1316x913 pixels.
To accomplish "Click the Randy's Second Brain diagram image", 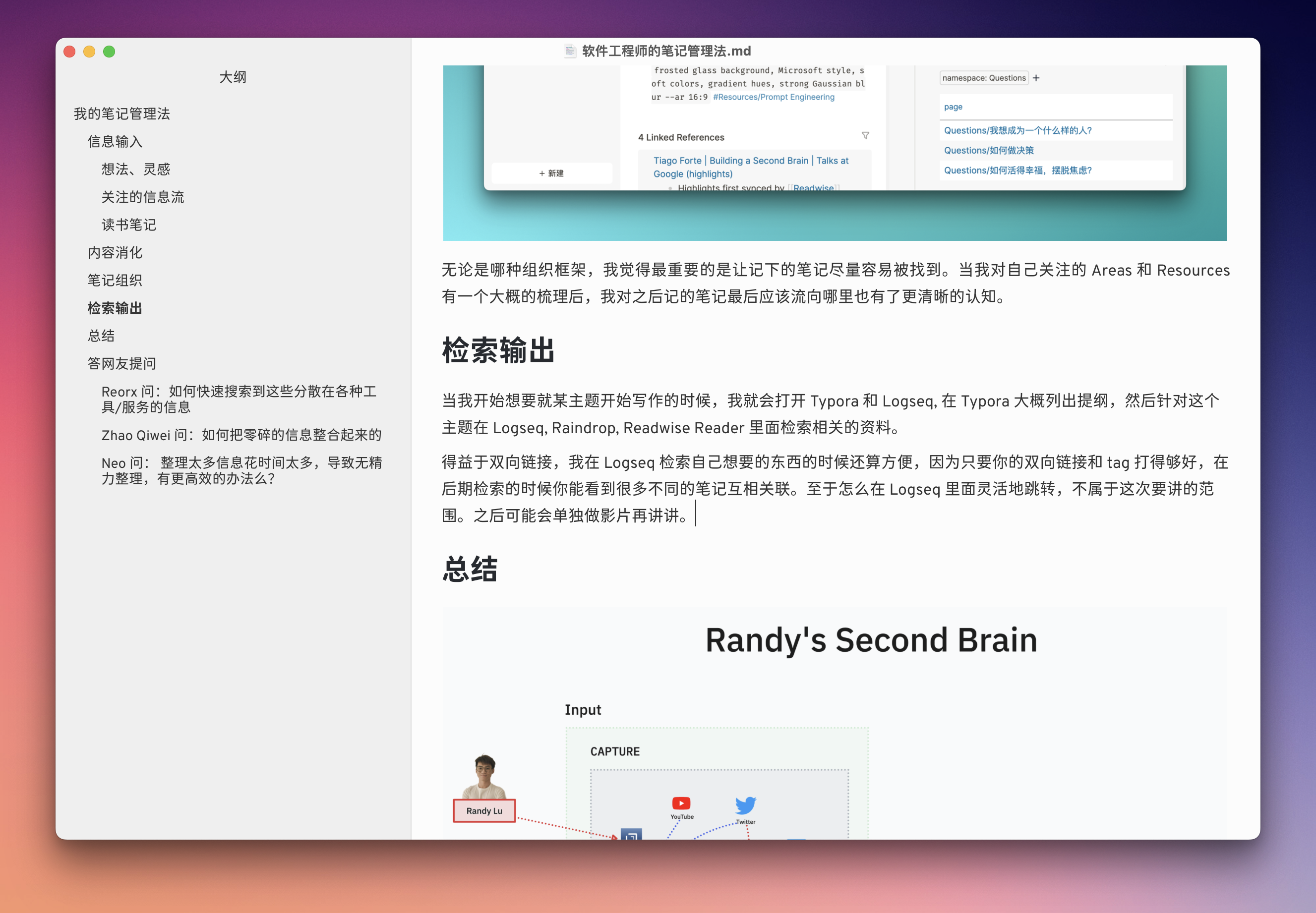I will [835, 723].
